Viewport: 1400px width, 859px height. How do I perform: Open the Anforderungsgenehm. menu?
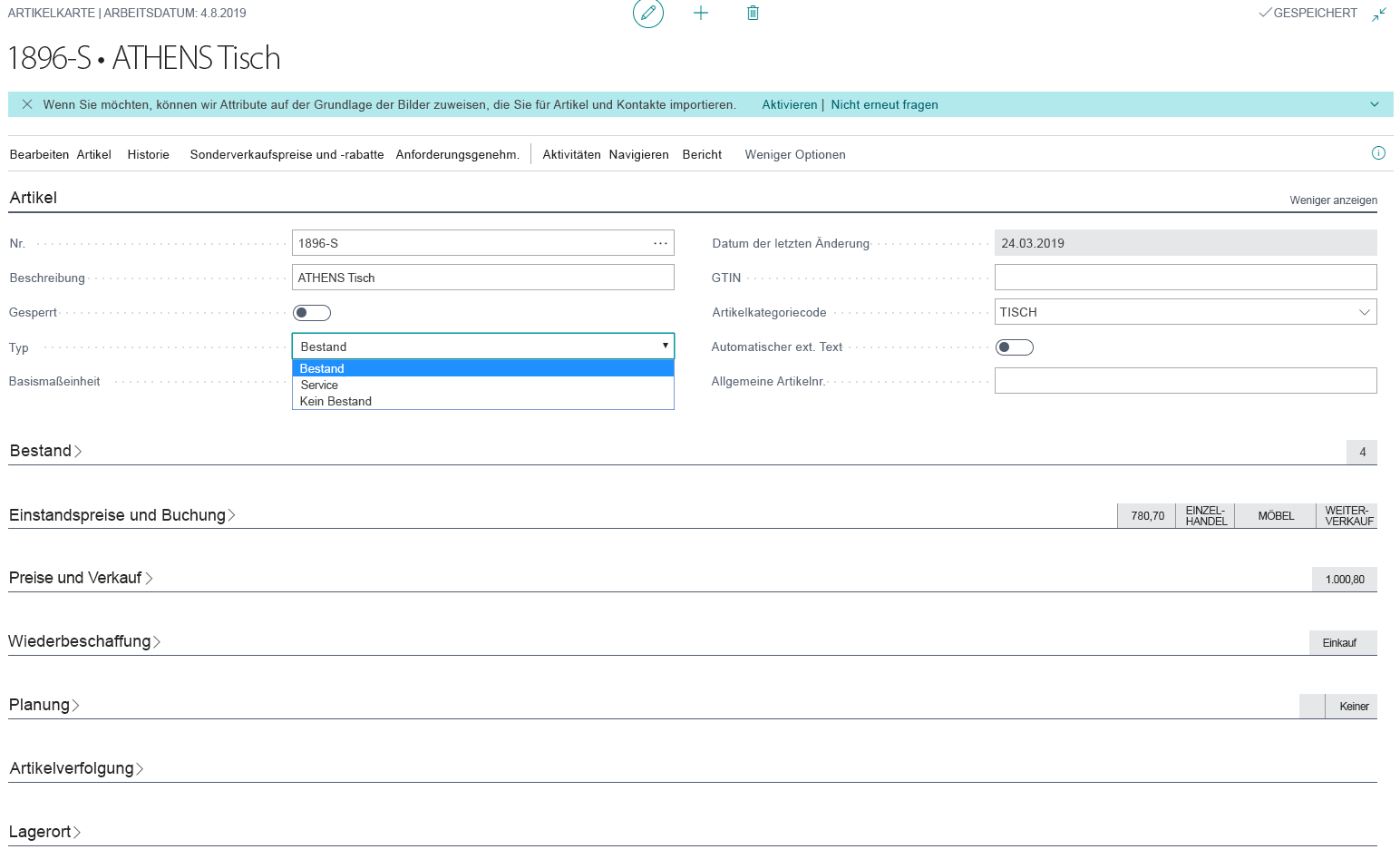coord(457,154)
